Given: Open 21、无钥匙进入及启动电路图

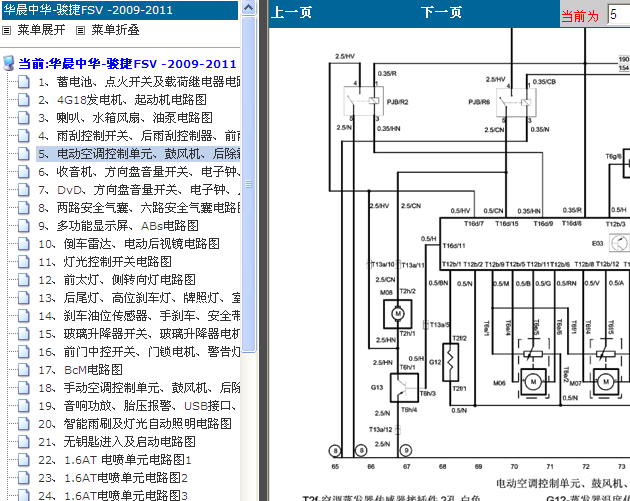Looking at the screenshot, I should pyautogui.click(x=117, y=442).
